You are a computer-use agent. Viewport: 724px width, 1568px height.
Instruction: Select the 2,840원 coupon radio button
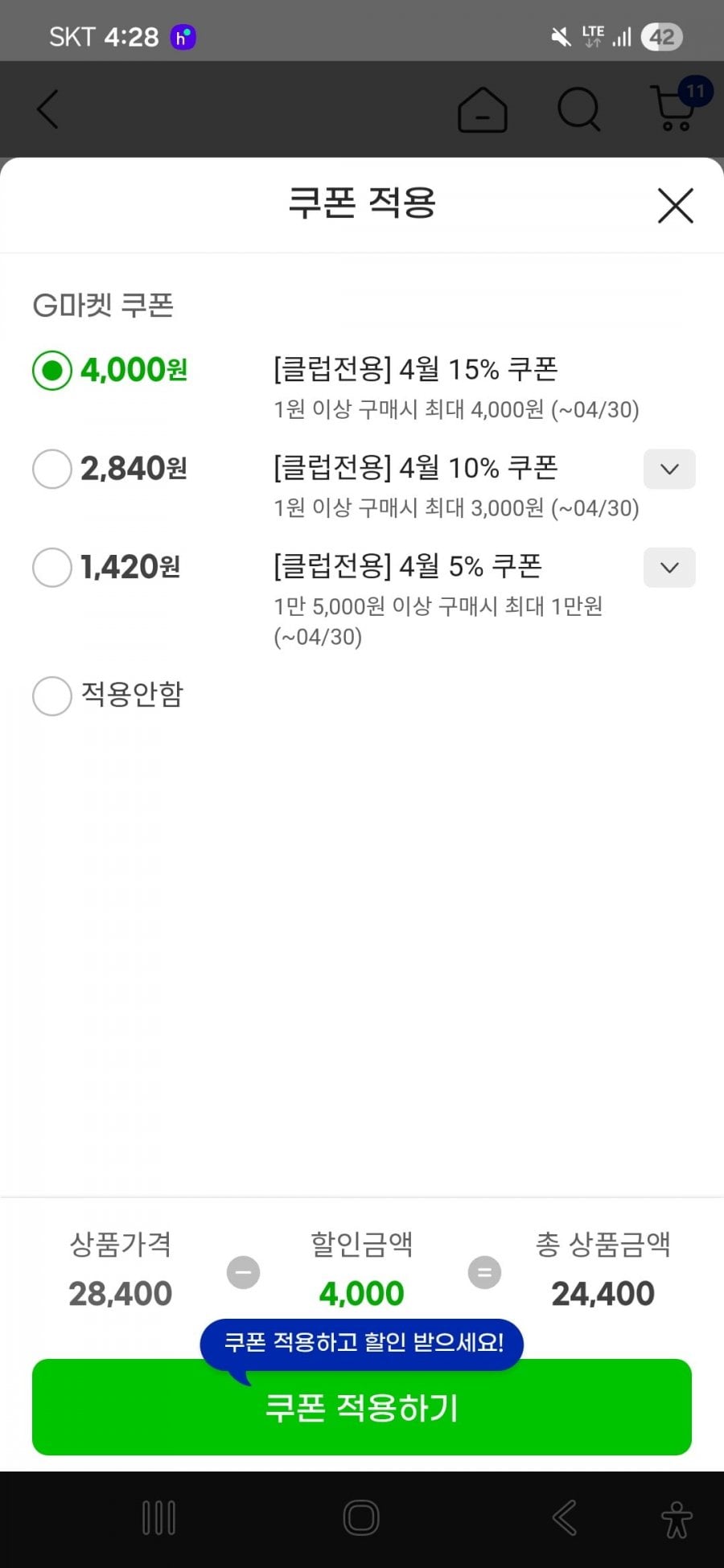coord(52,469)
